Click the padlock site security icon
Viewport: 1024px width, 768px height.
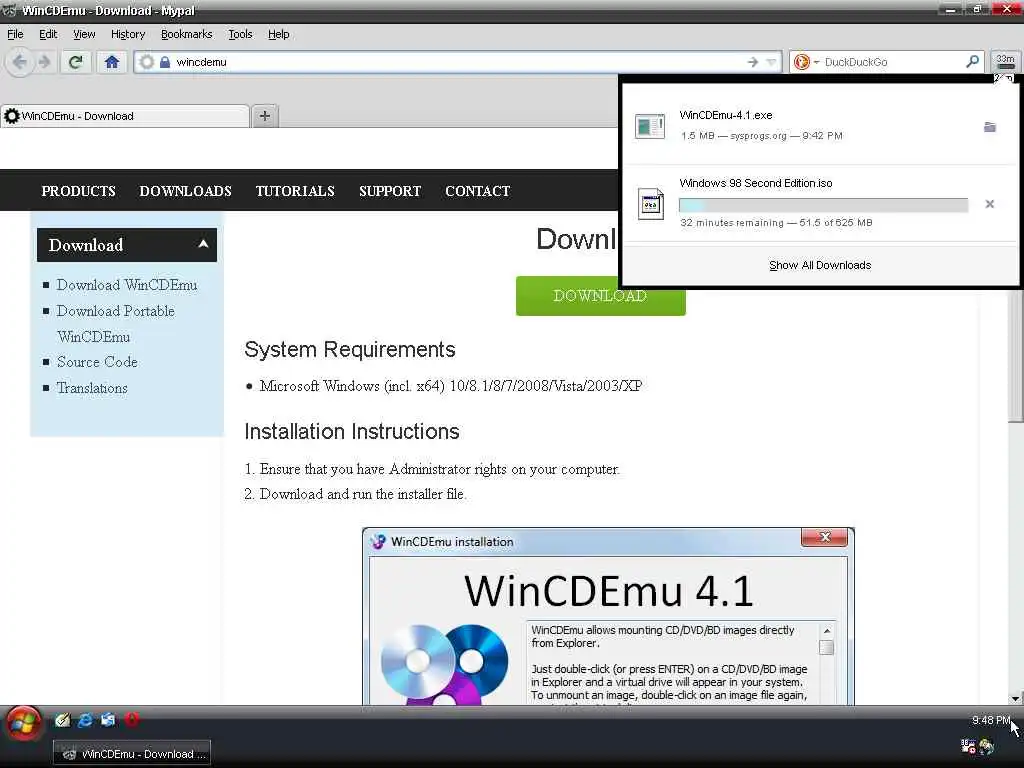[x=165, y=62]
